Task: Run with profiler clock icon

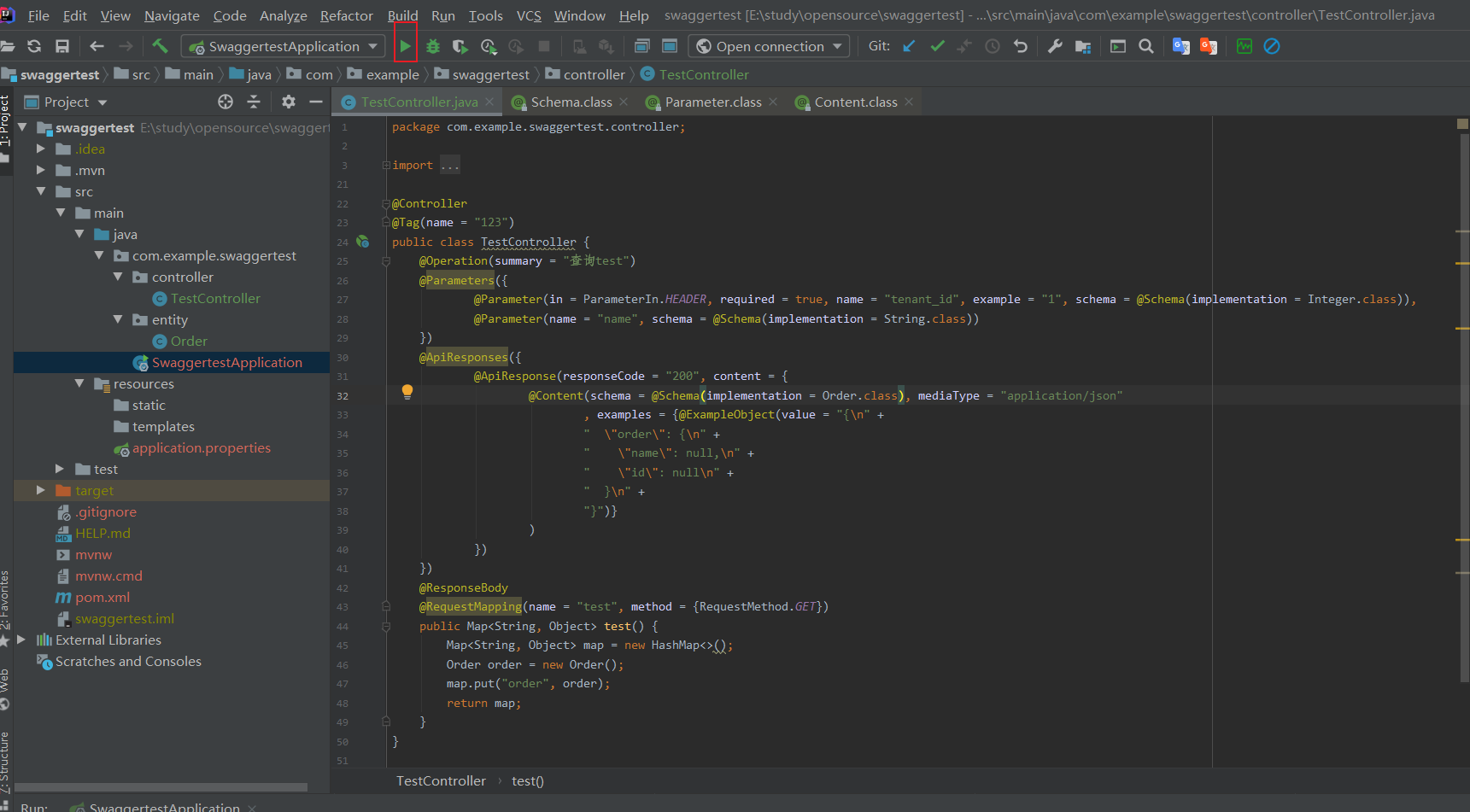Action: (489, 46)
